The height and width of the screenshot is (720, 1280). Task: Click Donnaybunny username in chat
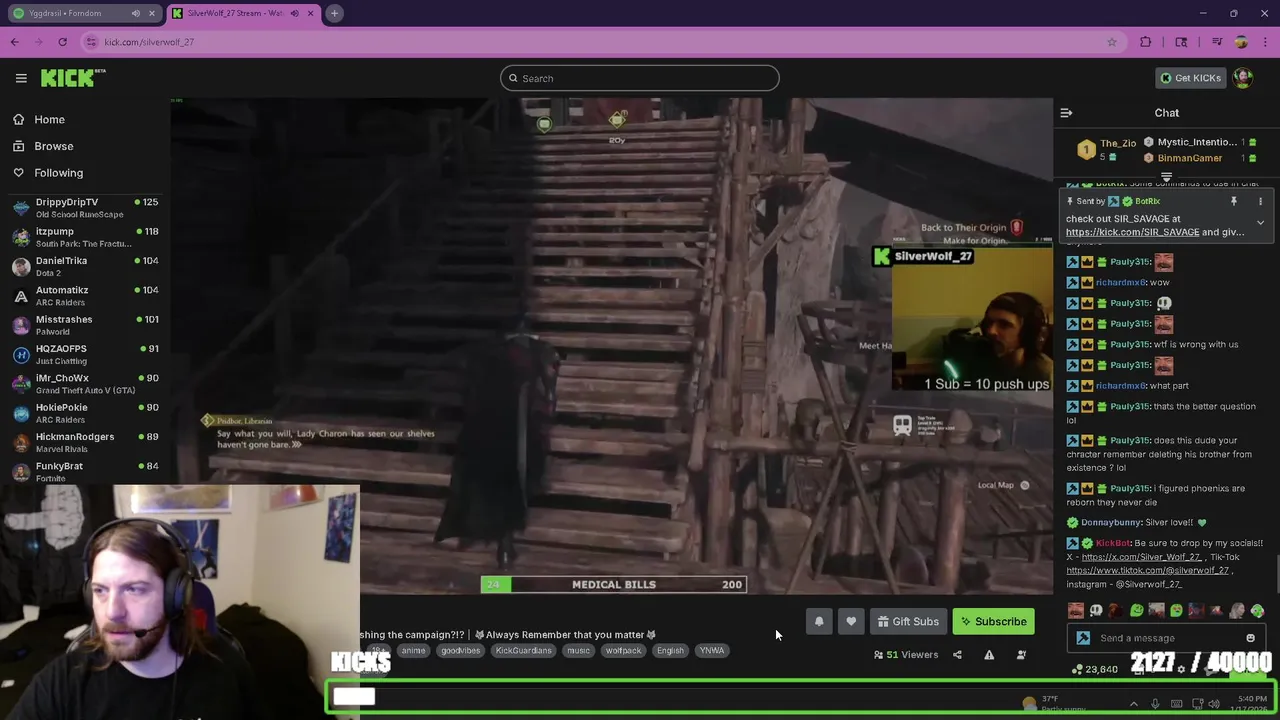pyautogui.click(x=1111, y=522)
